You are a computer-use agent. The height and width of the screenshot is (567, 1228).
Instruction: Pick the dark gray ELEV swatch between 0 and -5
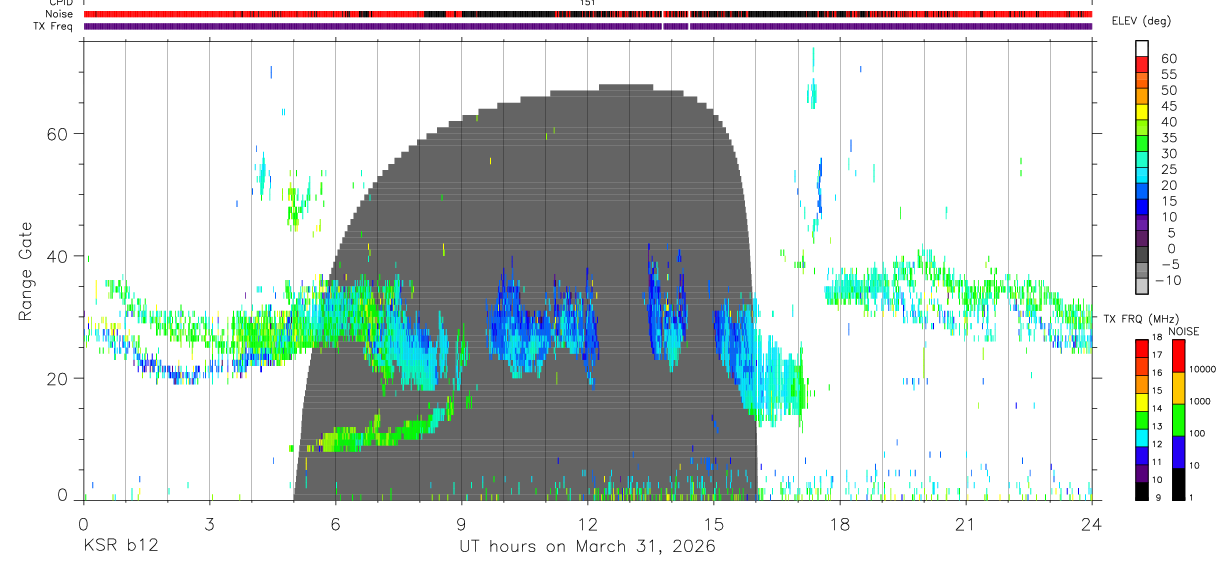click(1142, 256)
